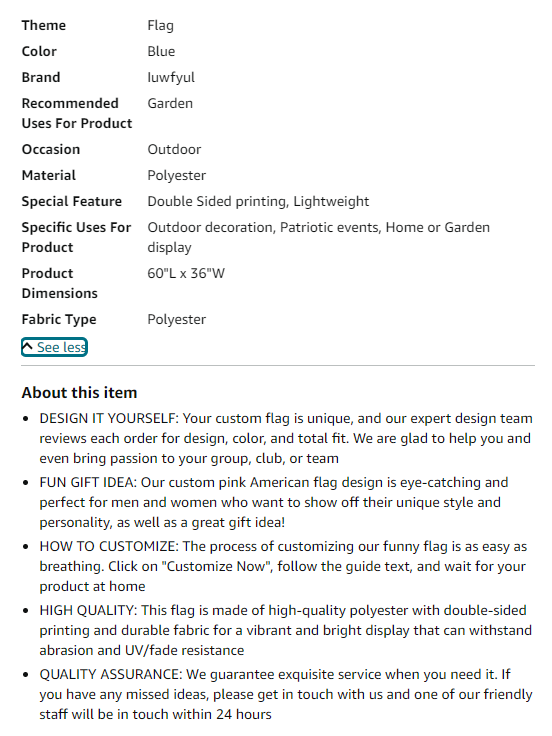Select the Double Sided printing, Lightweight text

(x=258, y=201)
